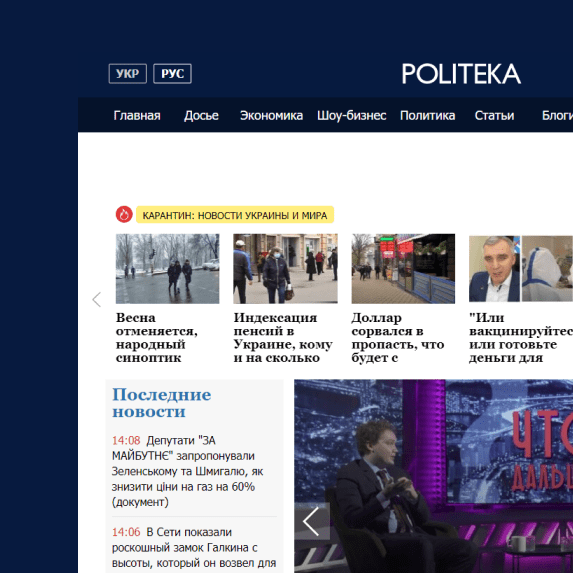Image resolution: width=573 pixels, height=573 pixels.
Task: Open the Последние новости heading
Action: tap(162, 403)
